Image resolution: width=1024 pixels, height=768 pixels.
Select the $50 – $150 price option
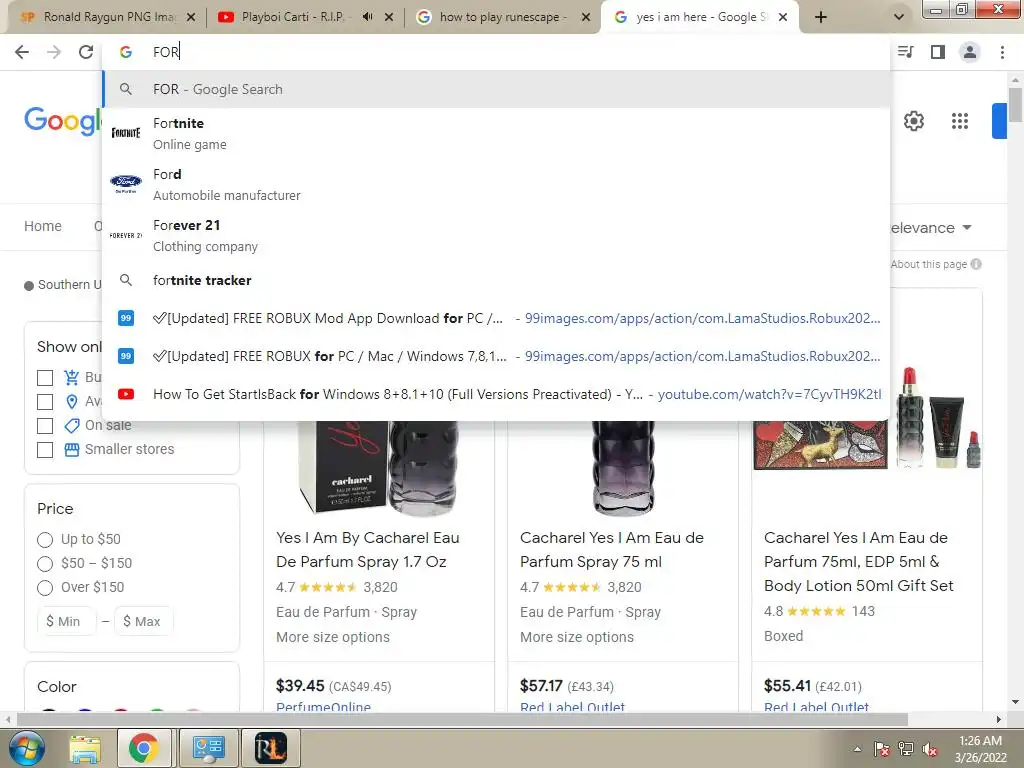tap(45, 564)
